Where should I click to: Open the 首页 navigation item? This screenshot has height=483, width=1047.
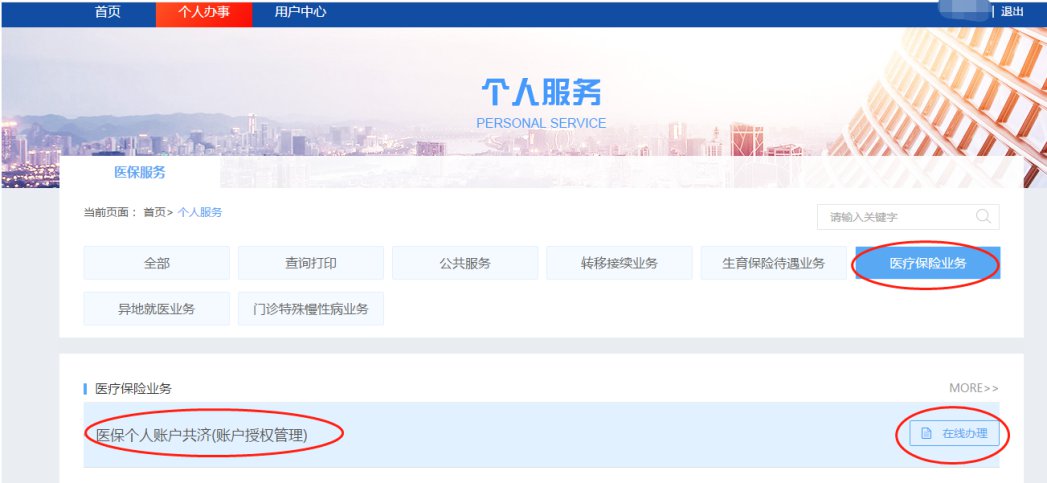click(x=108, y=12)
